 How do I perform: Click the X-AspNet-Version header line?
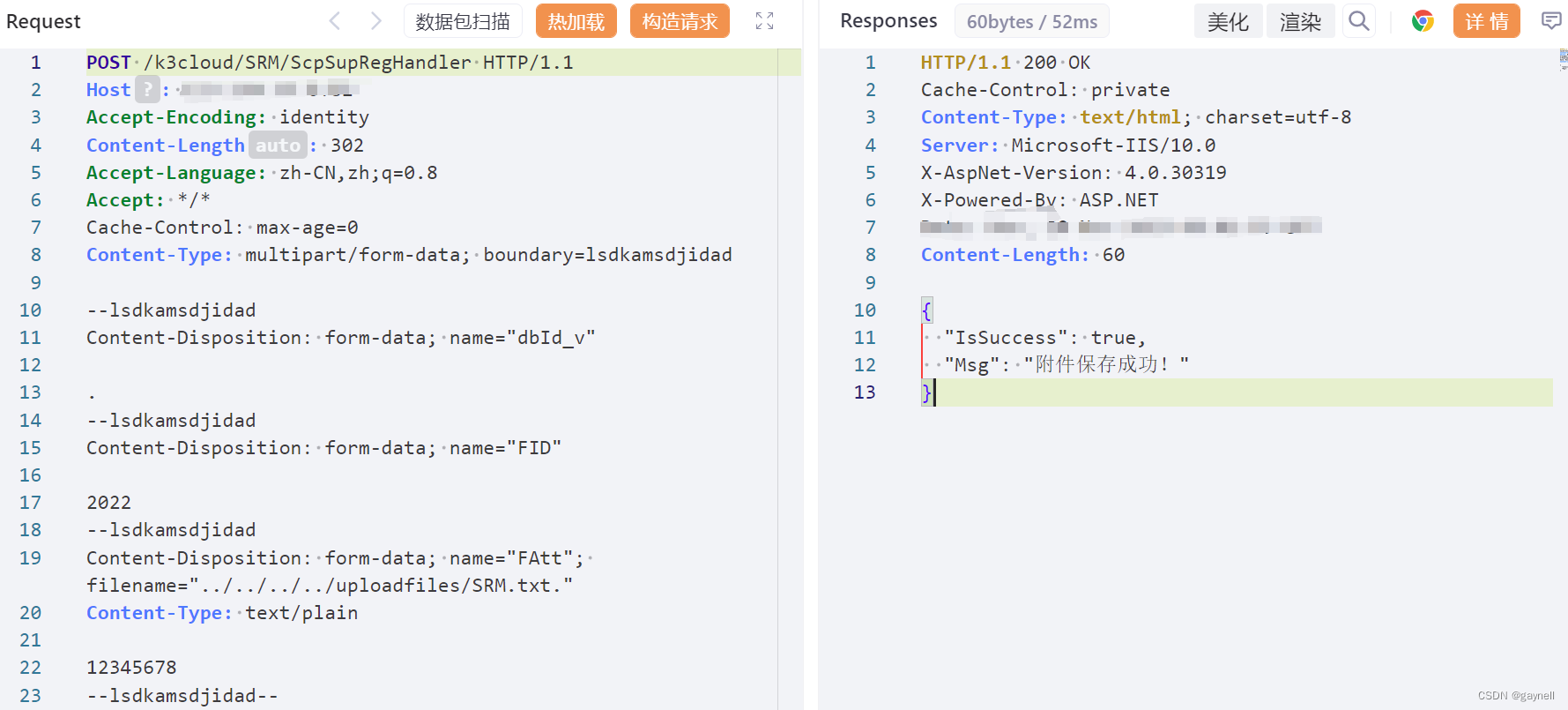click(1074, 173)
